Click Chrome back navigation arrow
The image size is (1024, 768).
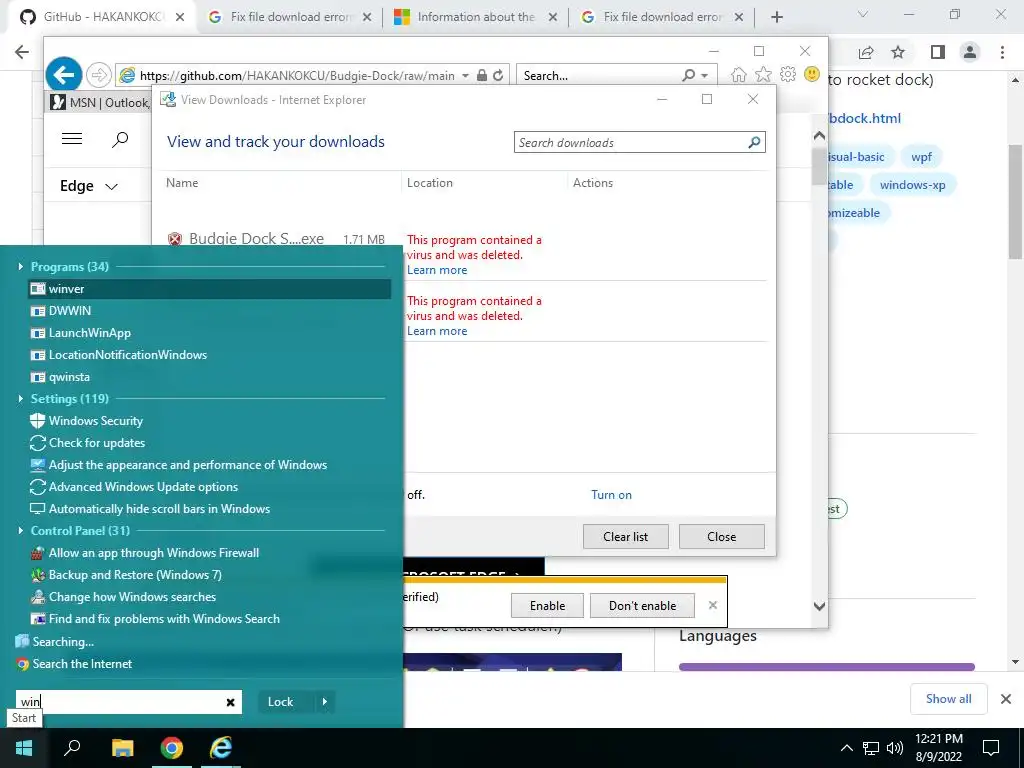pos(22,52)
